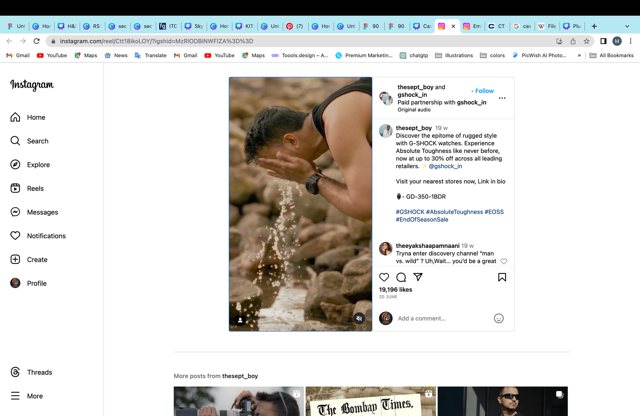Switch to the KIT tab
The height and width of the screenshot is (416, 640).
pyautogui.click(x=245, y=26)
